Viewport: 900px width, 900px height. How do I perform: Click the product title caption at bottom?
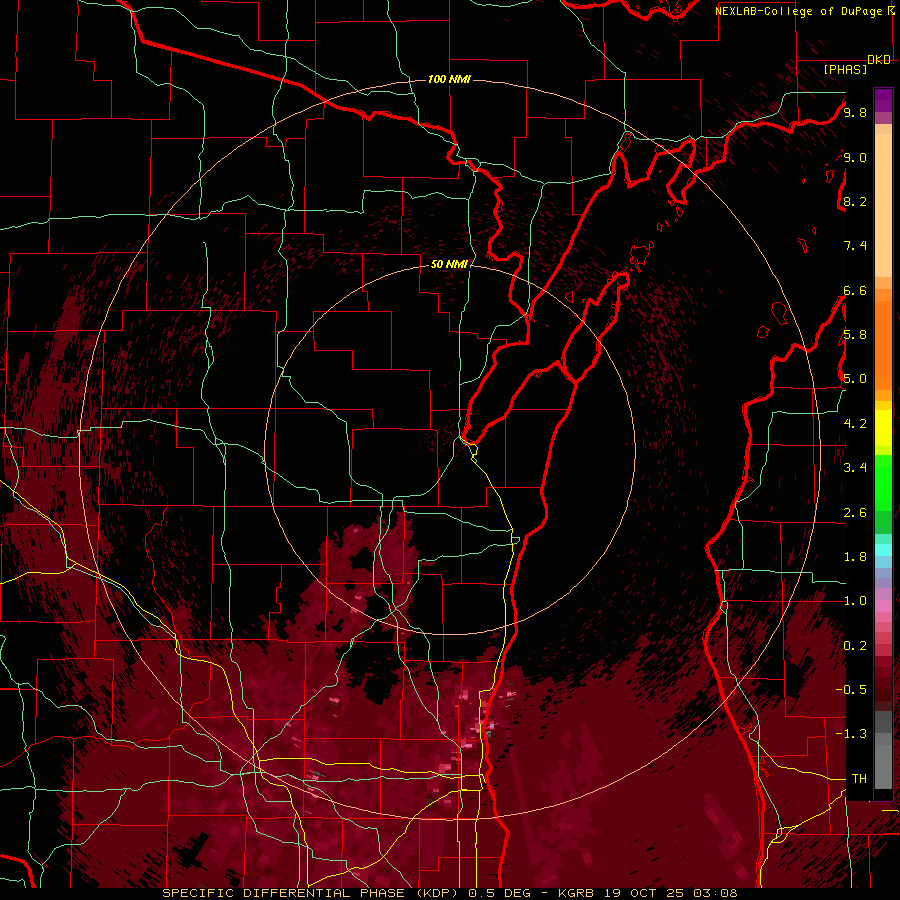coord(449,893)
